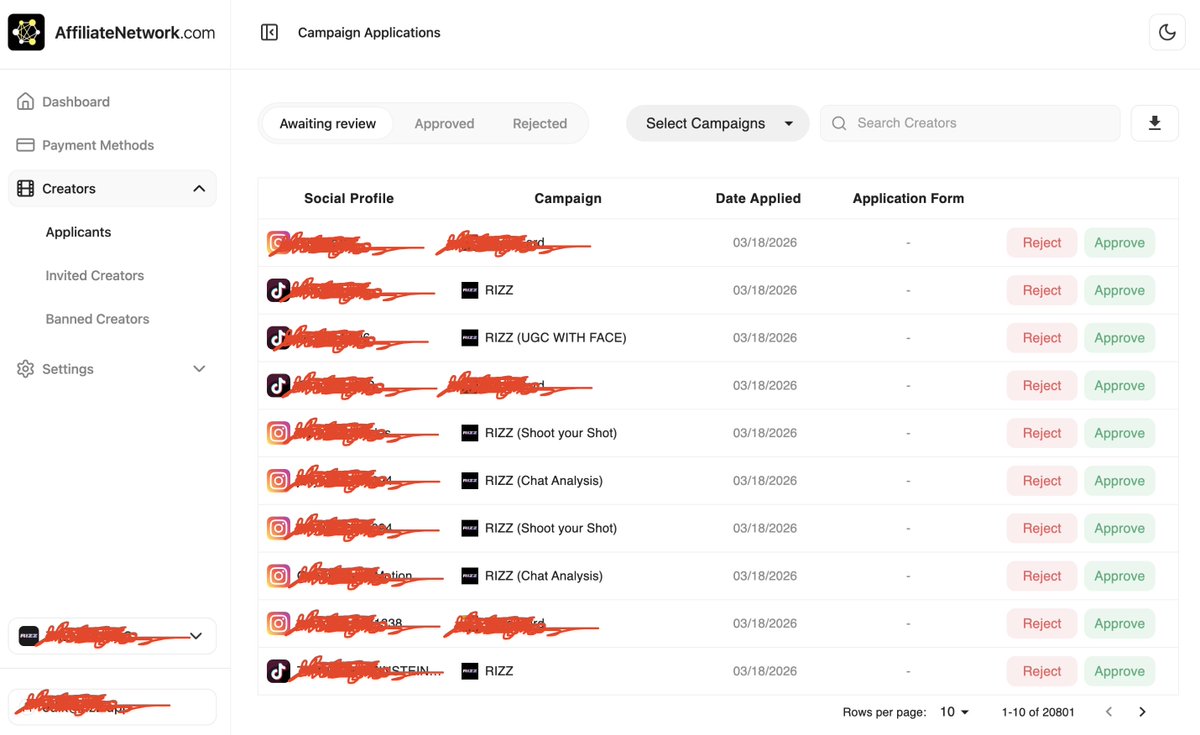This screenshot has width=1200, height=735.
Task: Click the Creators grid icon in sidebar
Action: coord(26,188)
